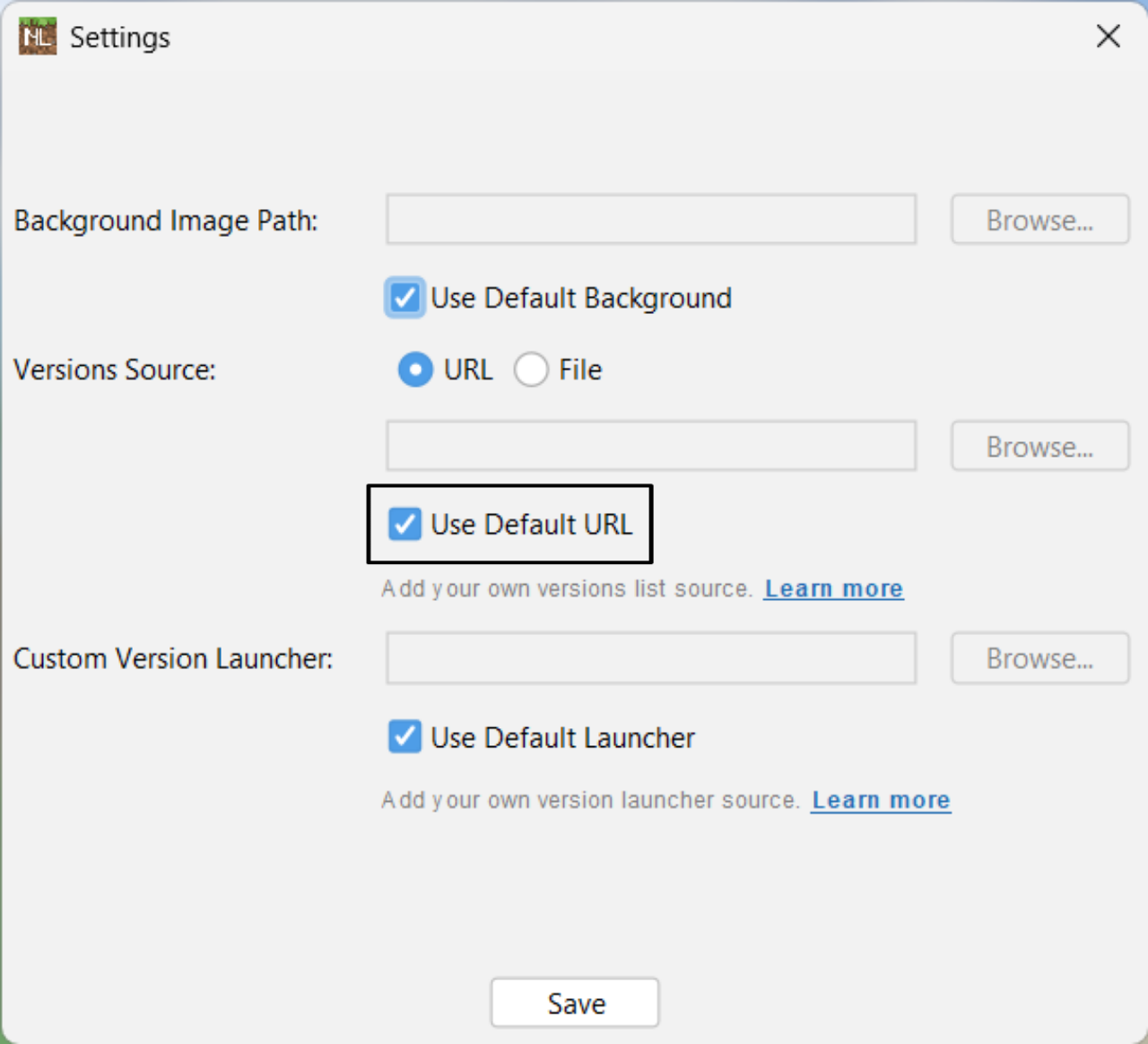The height and width of the screenshot is (1044, 1148).
Task: Disable the Use Default URL checkbox
Action: point(404,524)
